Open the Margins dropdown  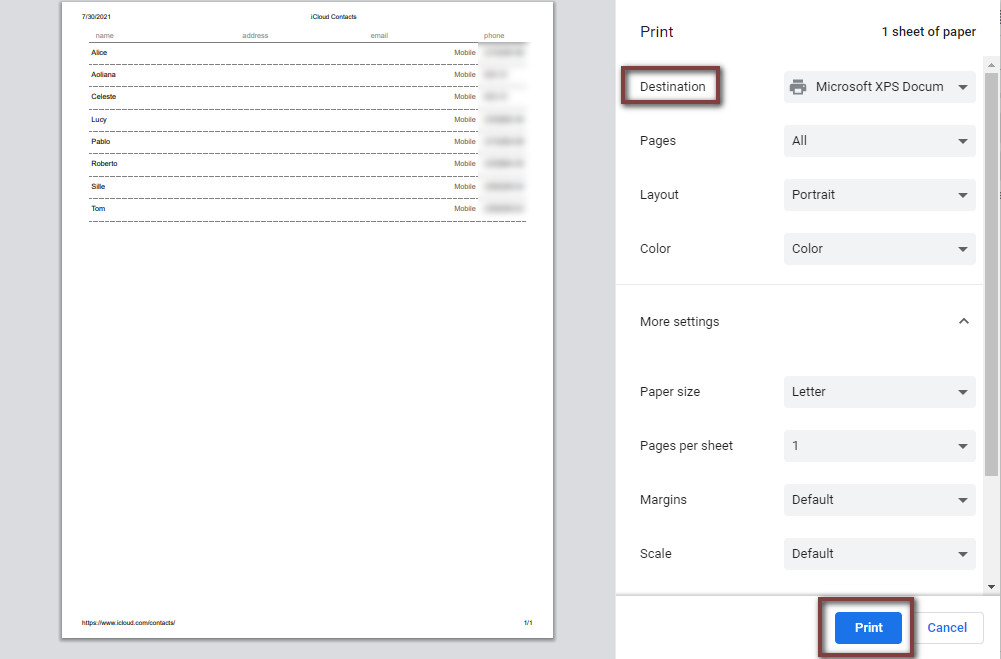point(879,500)
